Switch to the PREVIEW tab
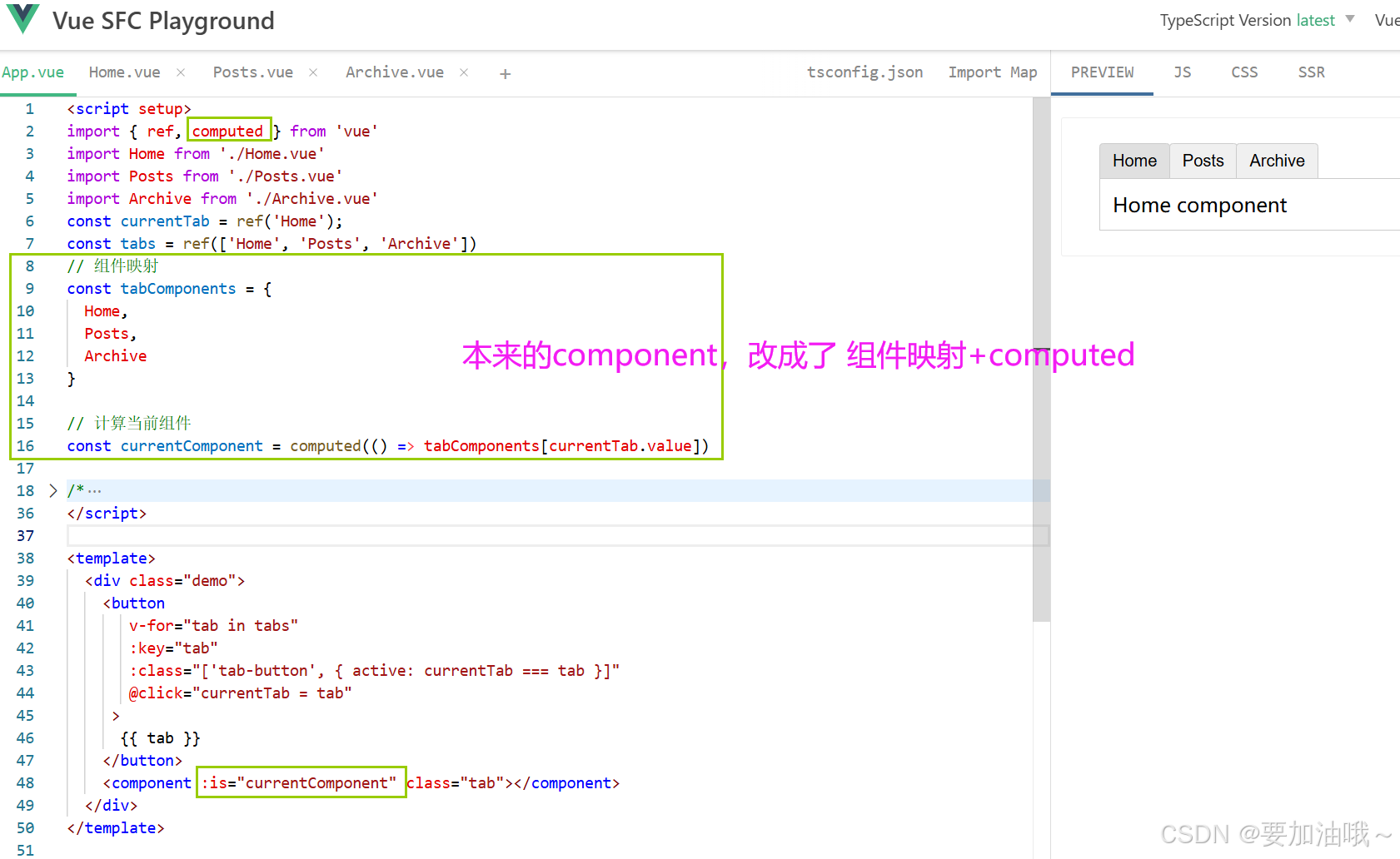Image resolution: width=1400 pixels, height=859 pixels. coord(1102,72)
